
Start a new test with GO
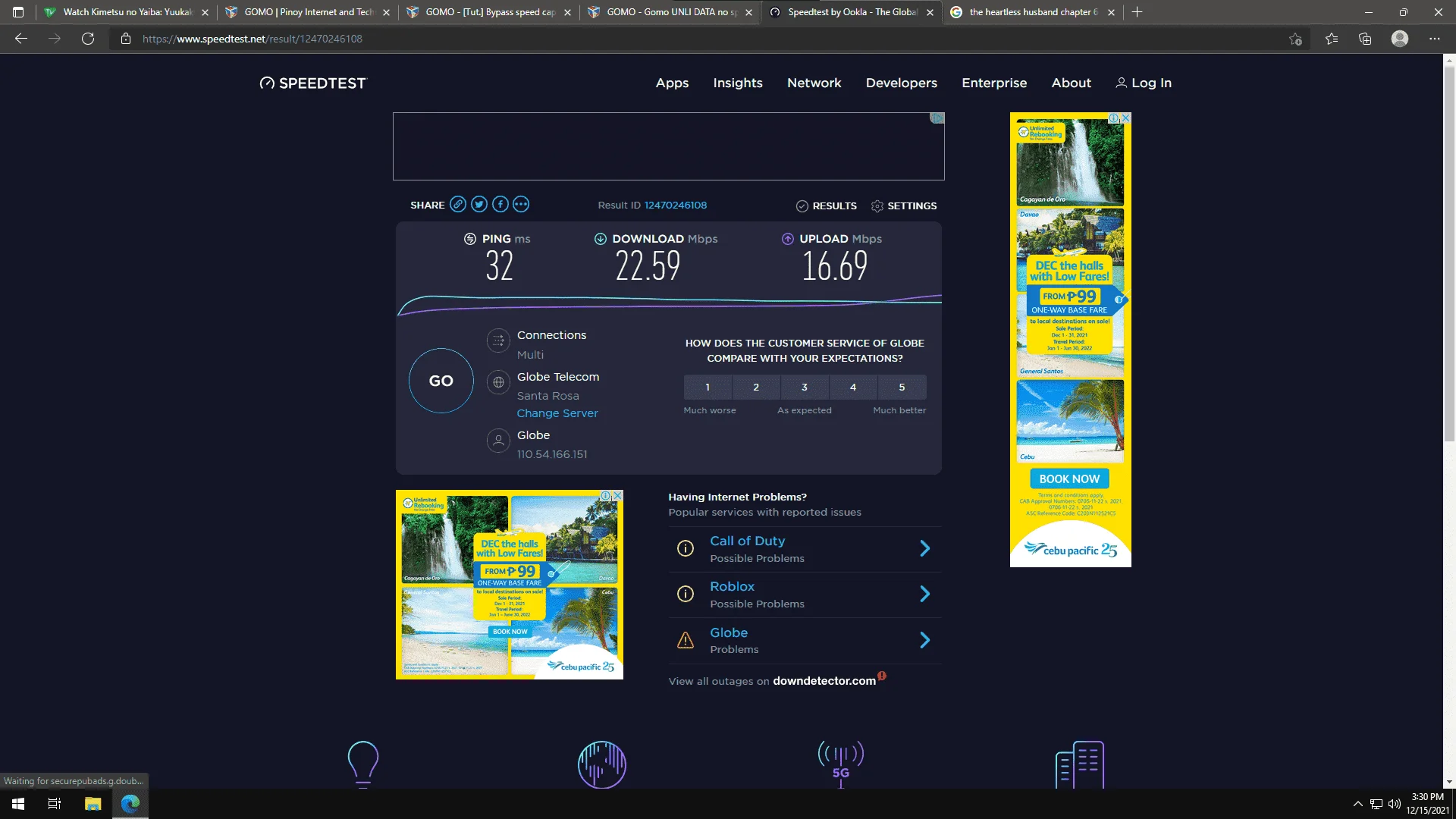tap(441, 381)
